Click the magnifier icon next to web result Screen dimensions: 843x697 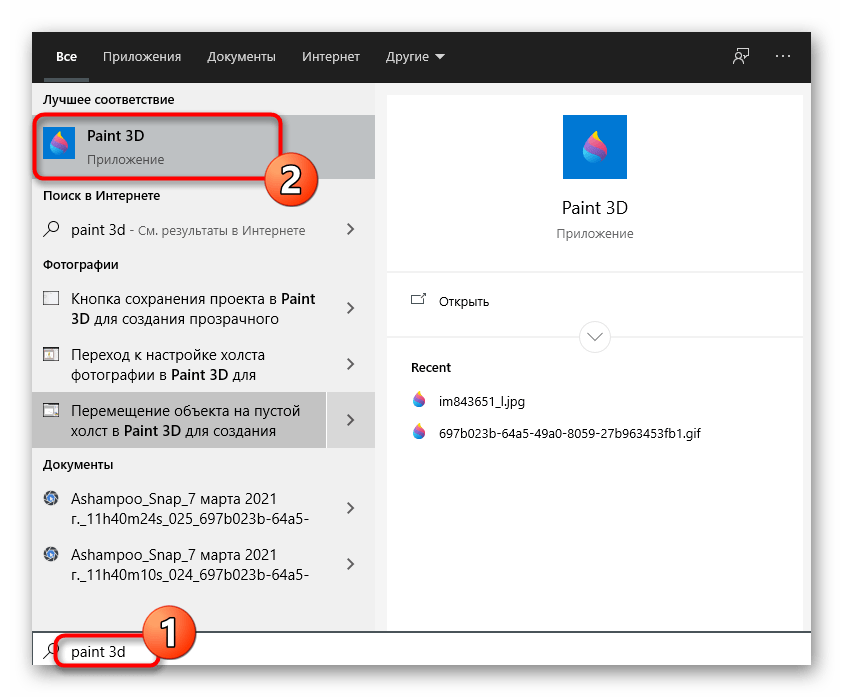(x=52, y=229)
